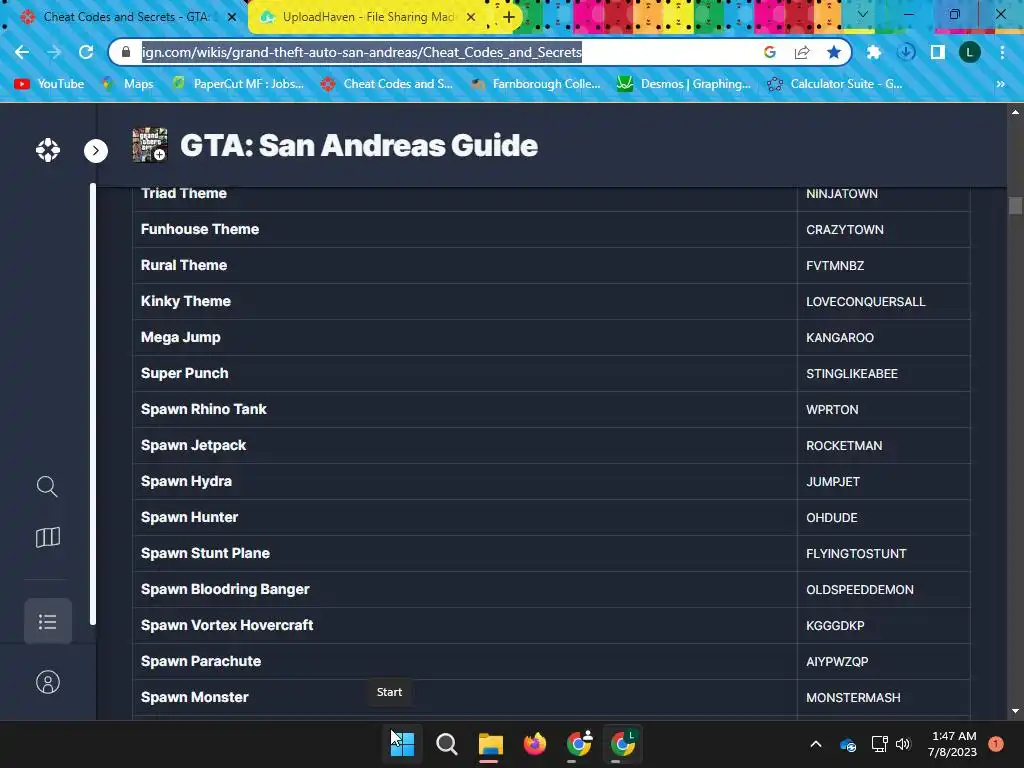The width and height of the screenshot is (1024, 768).
Task: View site information via the lock icon
Action: pos(126,52)
